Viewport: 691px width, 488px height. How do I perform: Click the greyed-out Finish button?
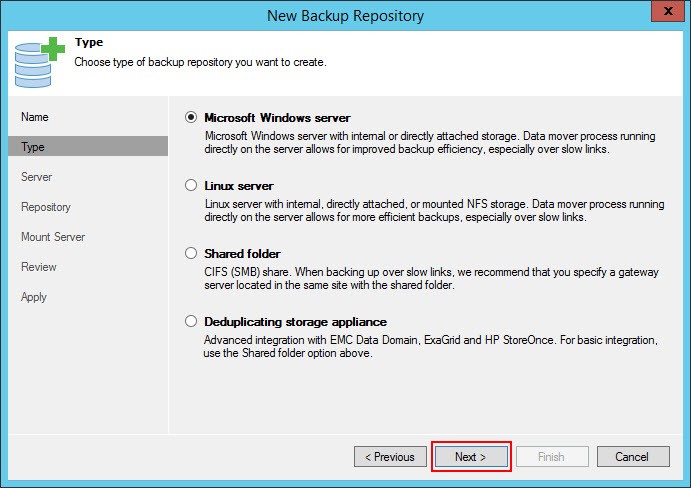tap(552, 457)
